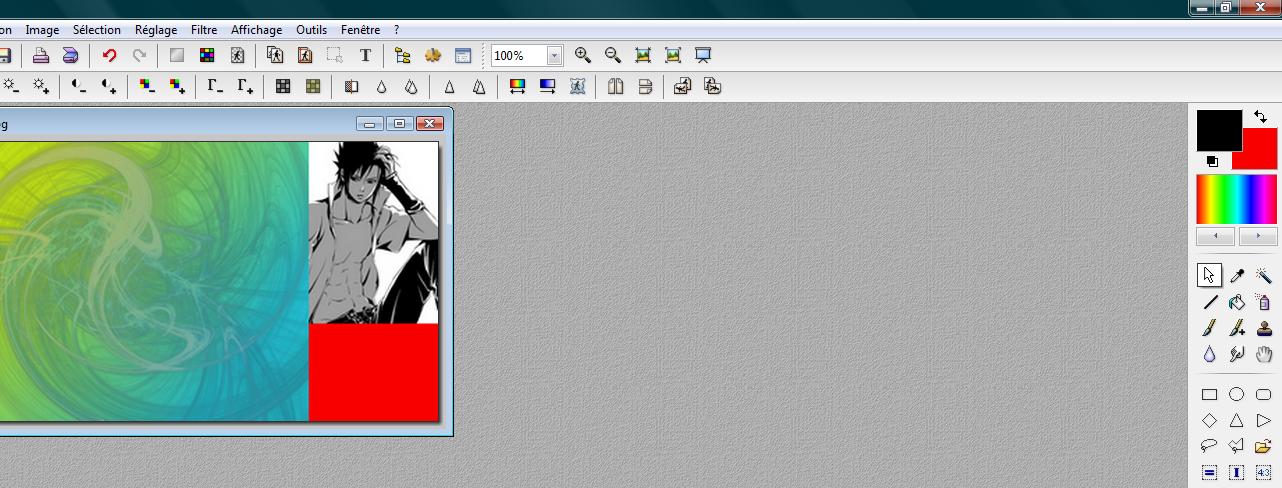The height and width of the screenshot is (488, 1282).
Task: Click the Gradient icon
Action: 547,86
